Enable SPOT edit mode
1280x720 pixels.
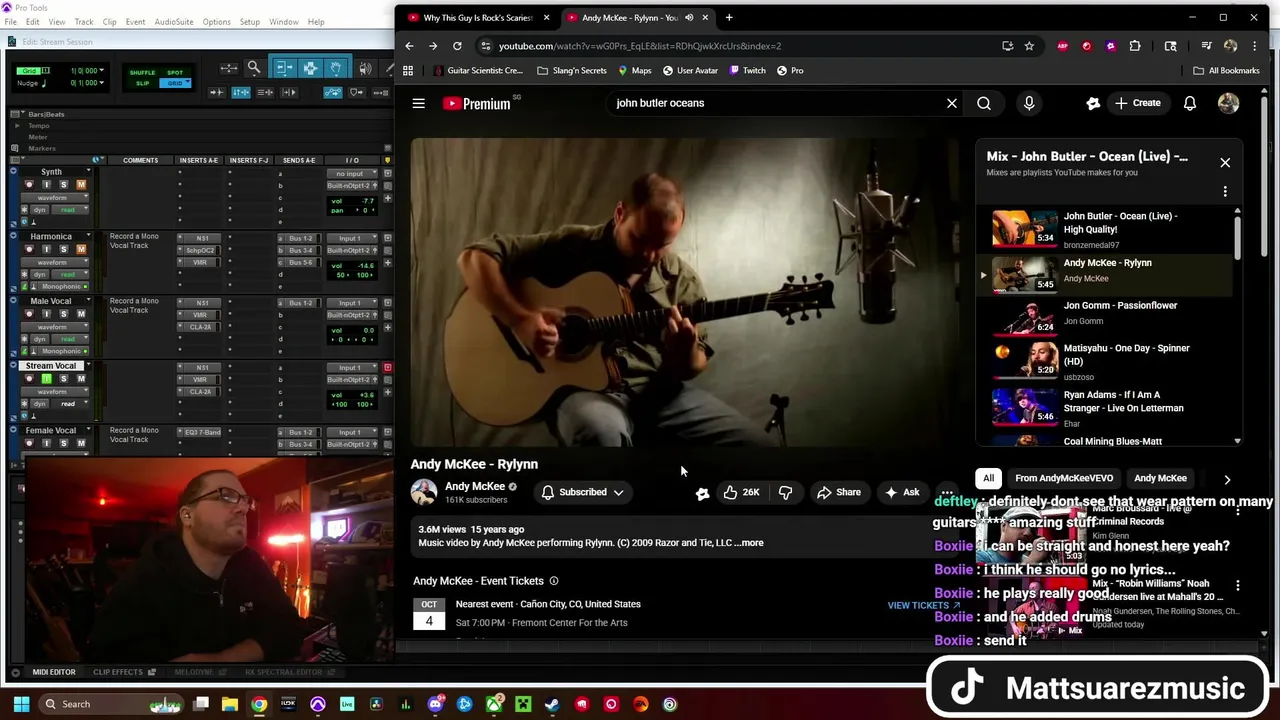coord(175,73)
